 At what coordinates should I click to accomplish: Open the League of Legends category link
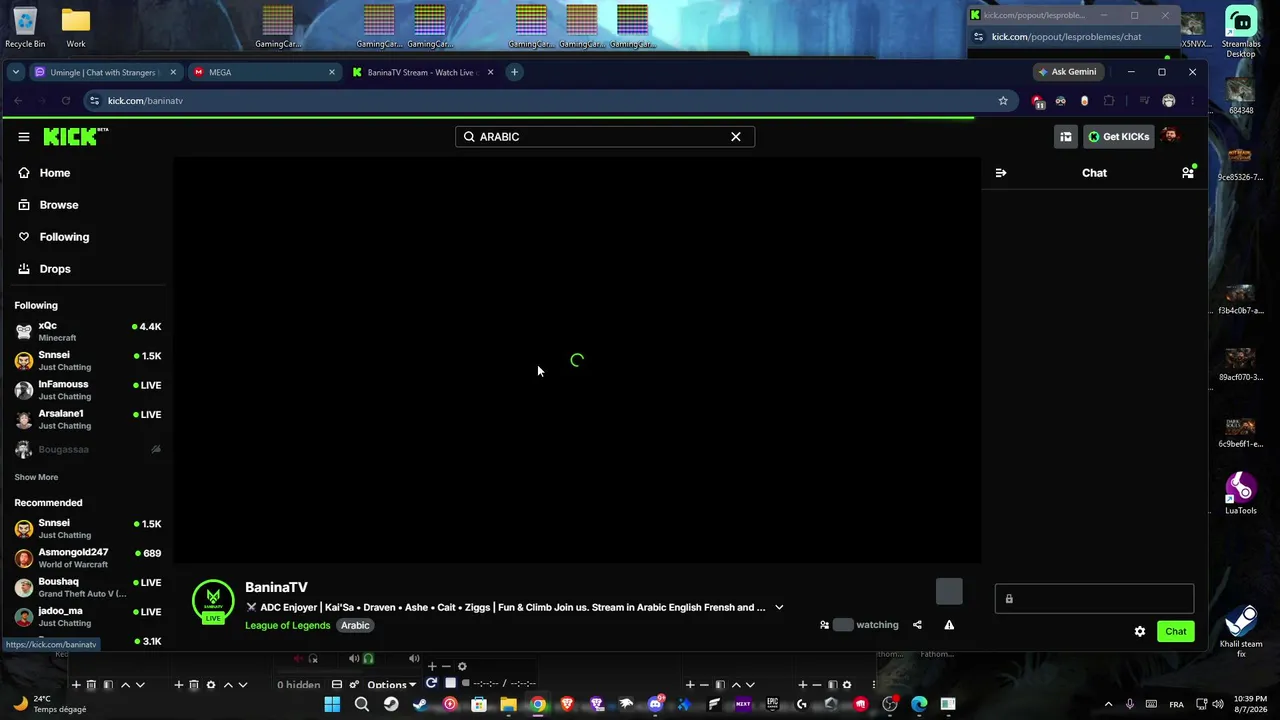pyautogui.click(x=287, y=625)
